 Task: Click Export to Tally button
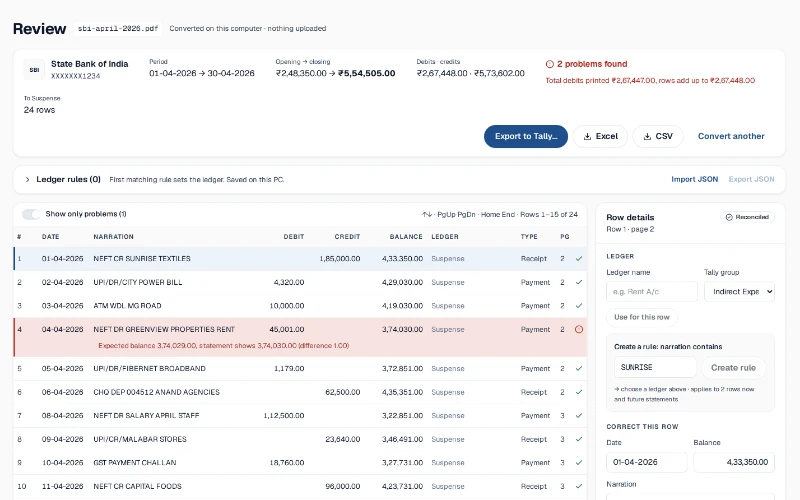tap(526, 137)
